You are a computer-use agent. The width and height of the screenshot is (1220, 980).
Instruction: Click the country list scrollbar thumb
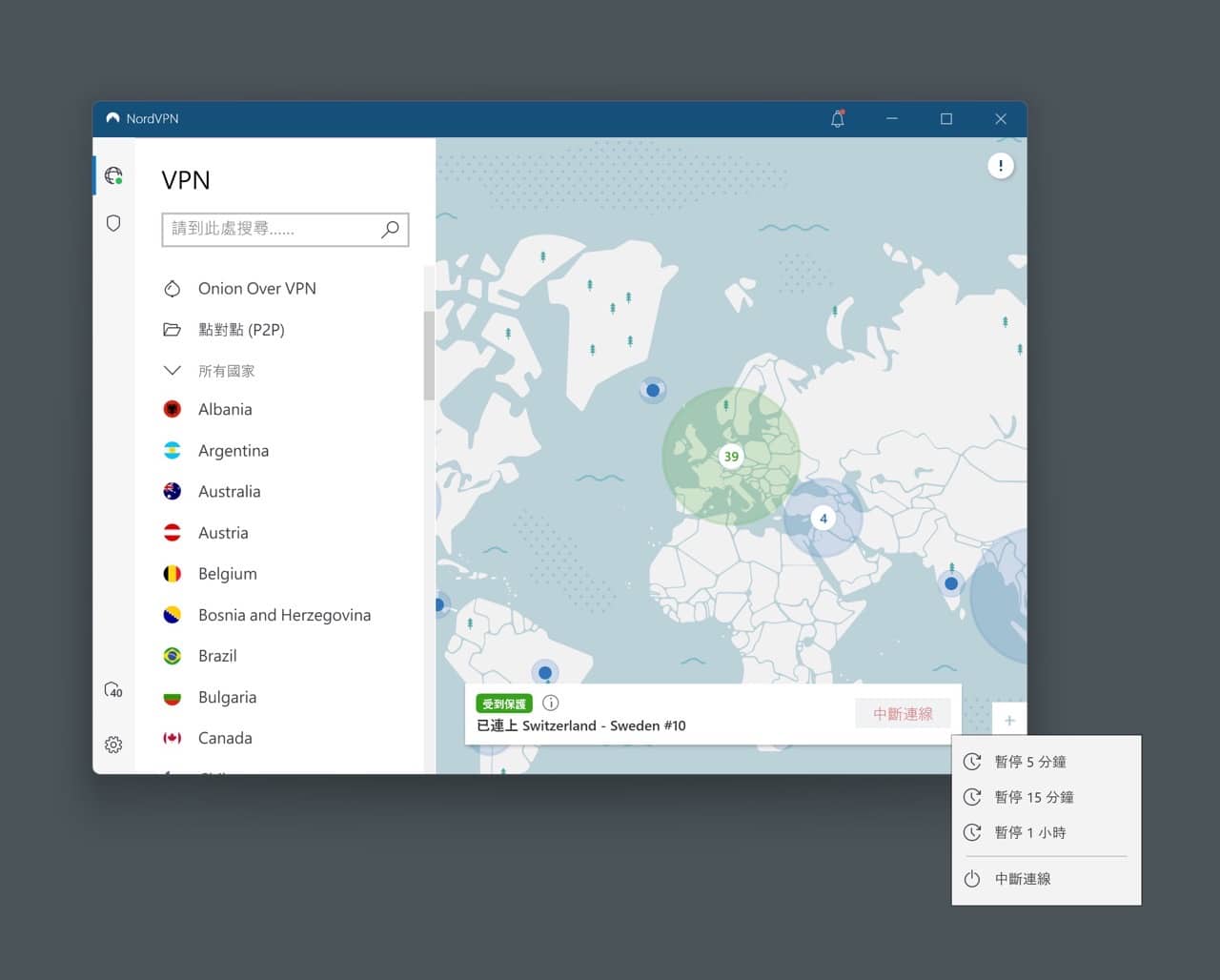tap(429, 355)
